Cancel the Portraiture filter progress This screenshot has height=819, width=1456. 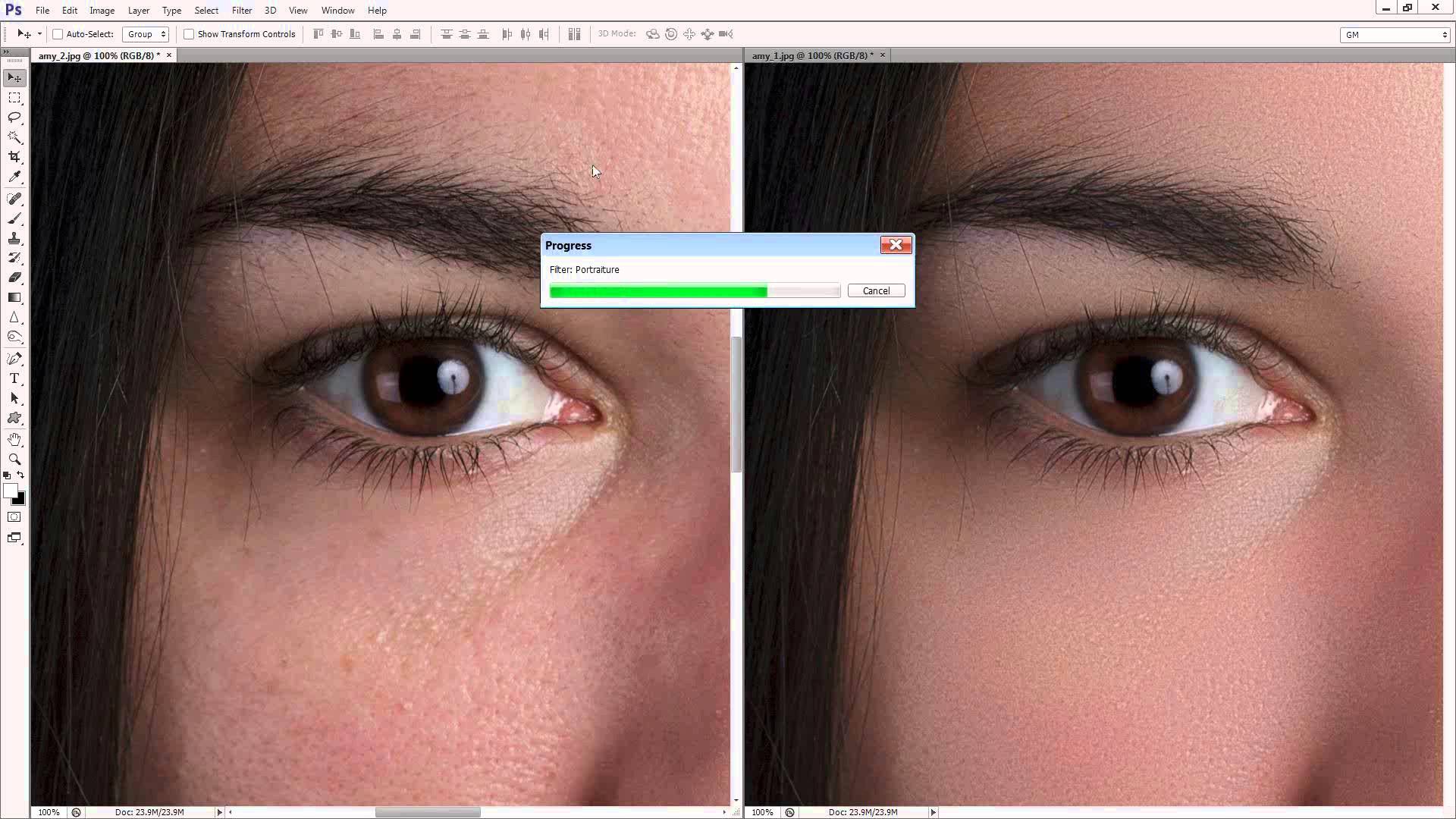[876, 291]
